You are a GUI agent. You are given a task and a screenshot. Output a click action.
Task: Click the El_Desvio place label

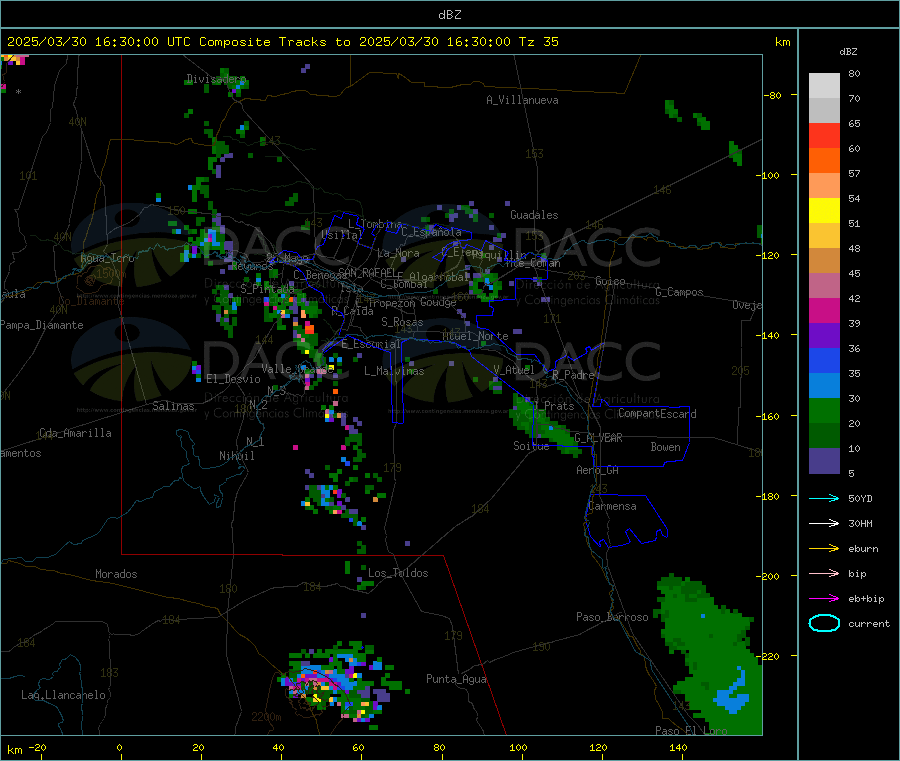(233, 379)
